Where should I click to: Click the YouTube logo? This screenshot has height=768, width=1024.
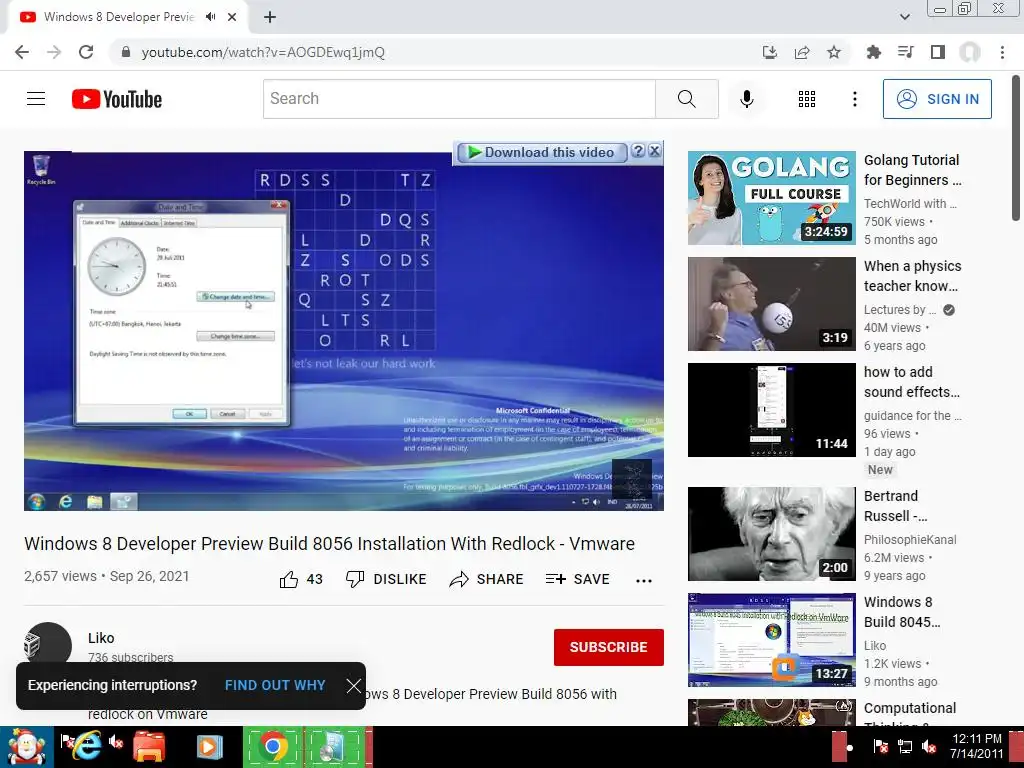117,99
